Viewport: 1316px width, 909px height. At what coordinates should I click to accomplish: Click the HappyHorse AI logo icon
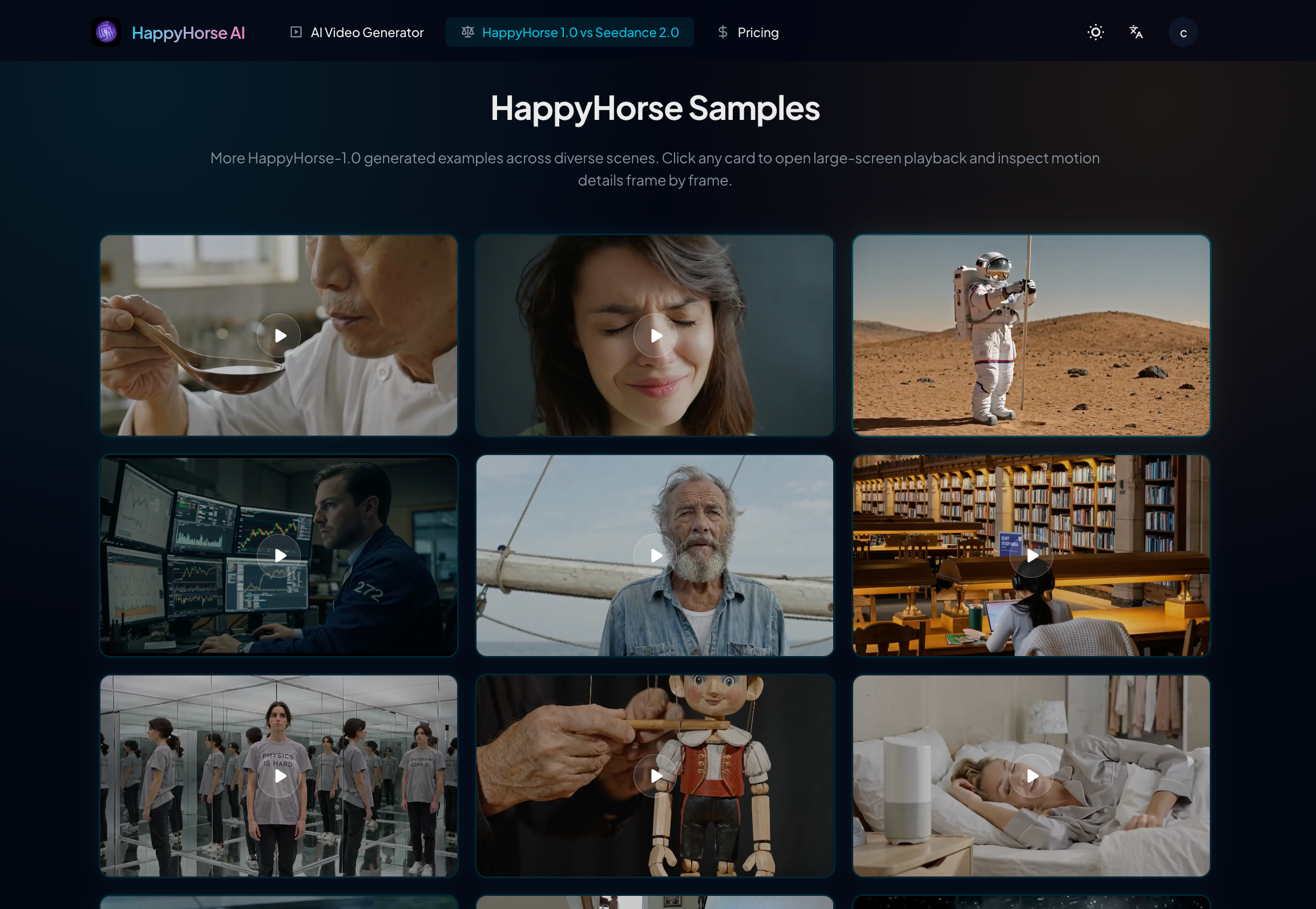pyautogui.click(x=106, y=32)
